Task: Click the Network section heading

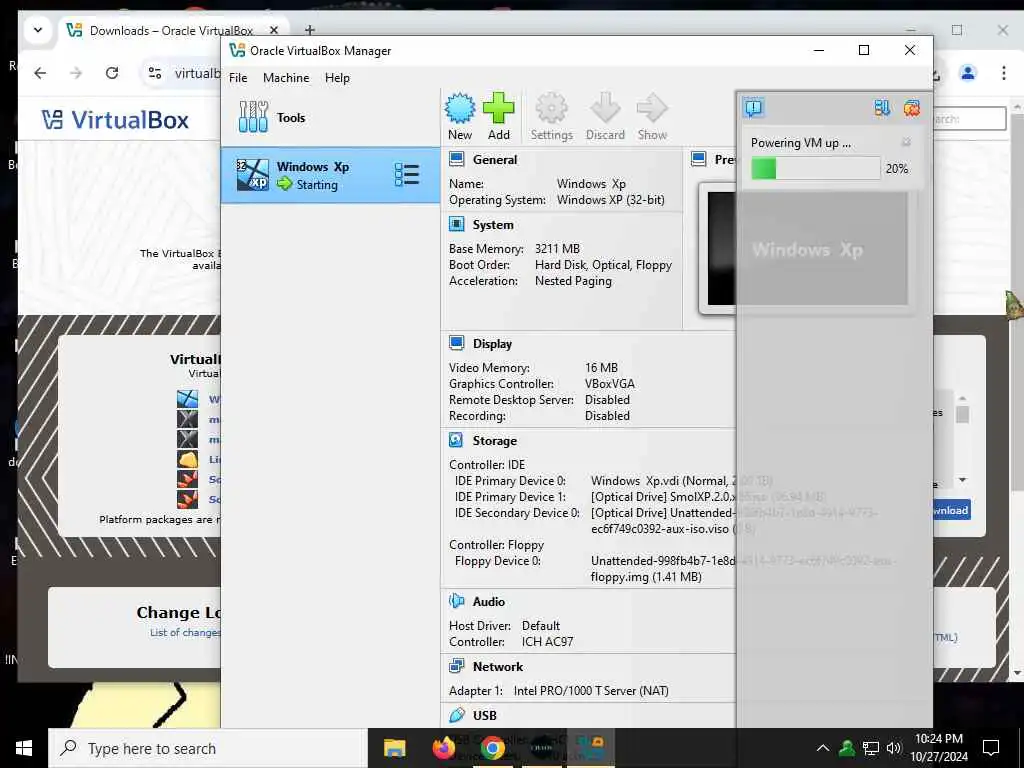Action: pyautogui.click(x=498, y=666)
